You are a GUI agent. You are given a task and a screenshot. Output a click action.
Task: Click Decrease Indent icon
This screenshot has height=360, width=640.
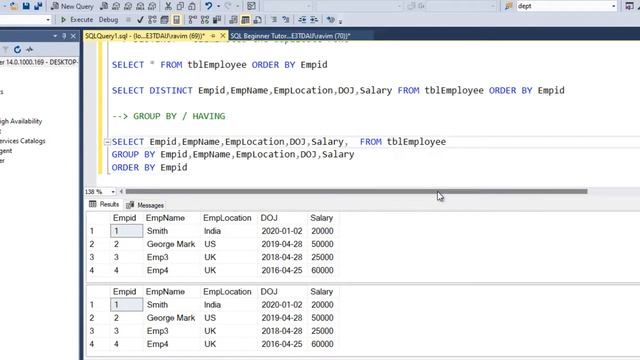(x=302, y=20)
